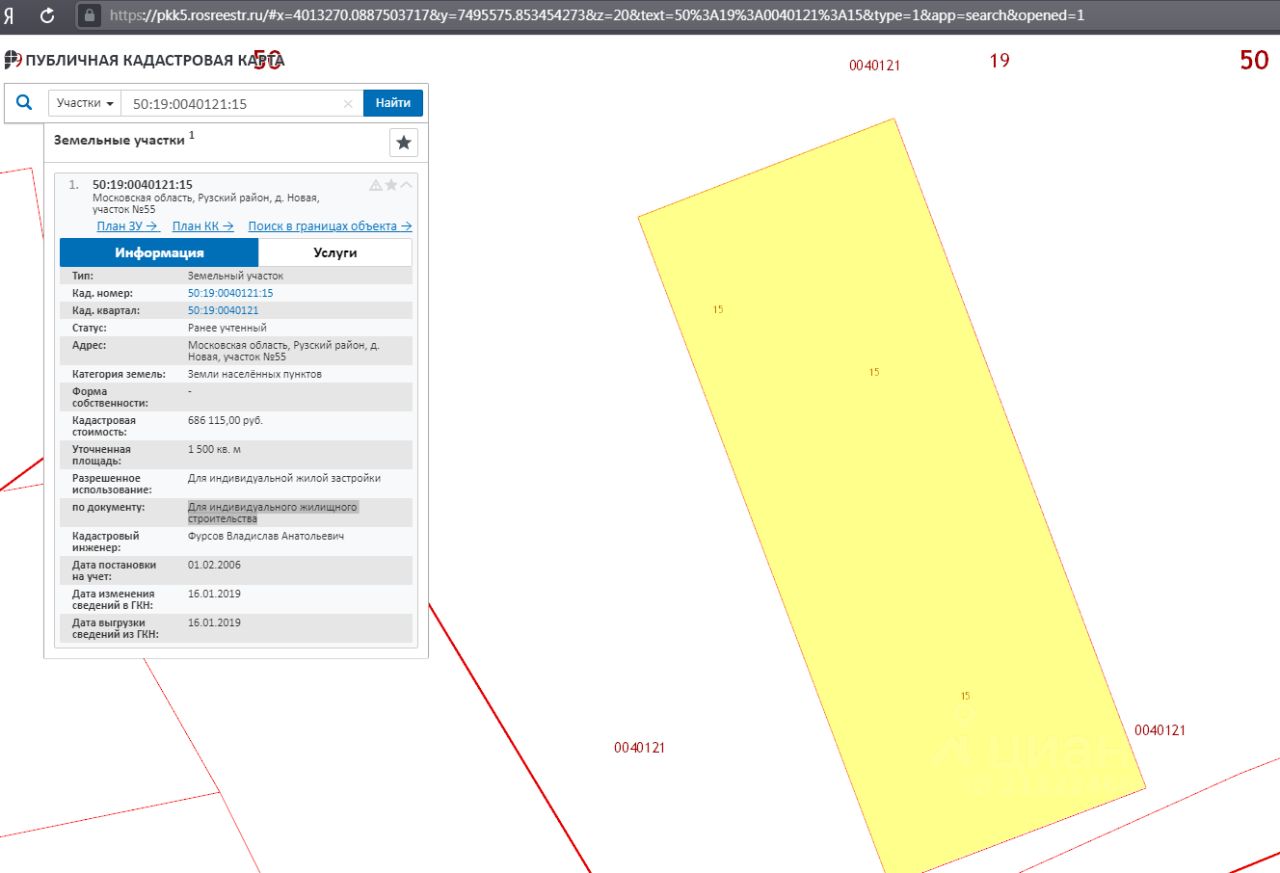Click the Тип value Земельный участок
Image resolution: width=1280 pixels, height=873 pixels.
click(236, 275)
